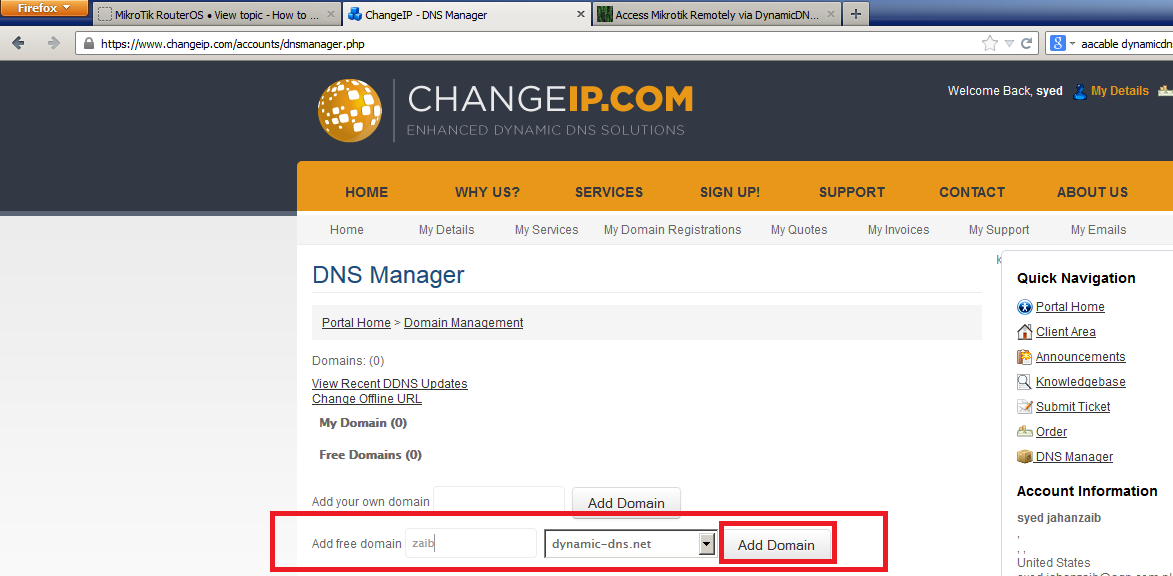The height and width of the screenshot is (576, 1173).
Task: Open View Recent DDNS Updates link
Action: pos(389,384)
